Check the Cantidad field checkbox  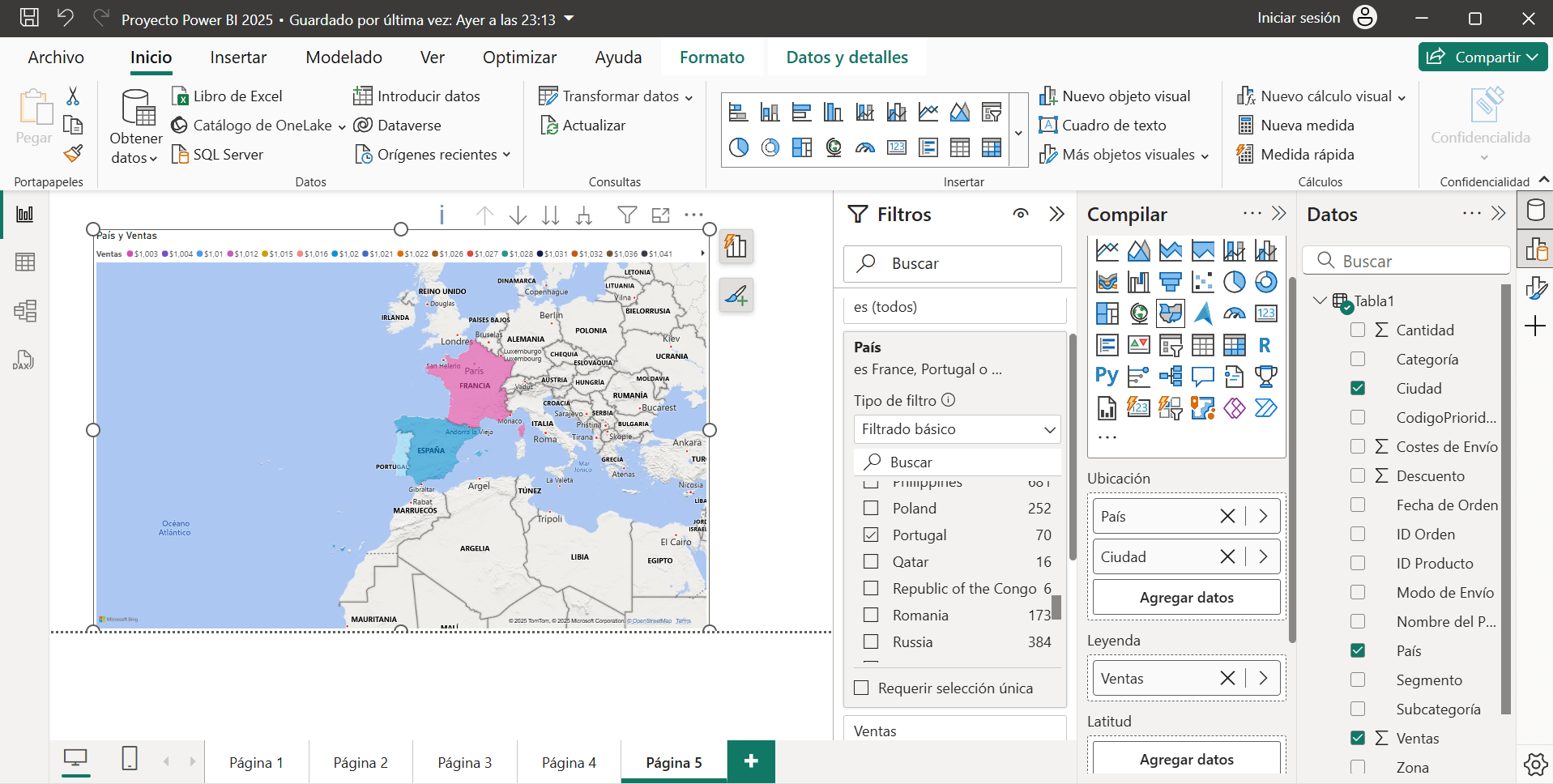1358,330
